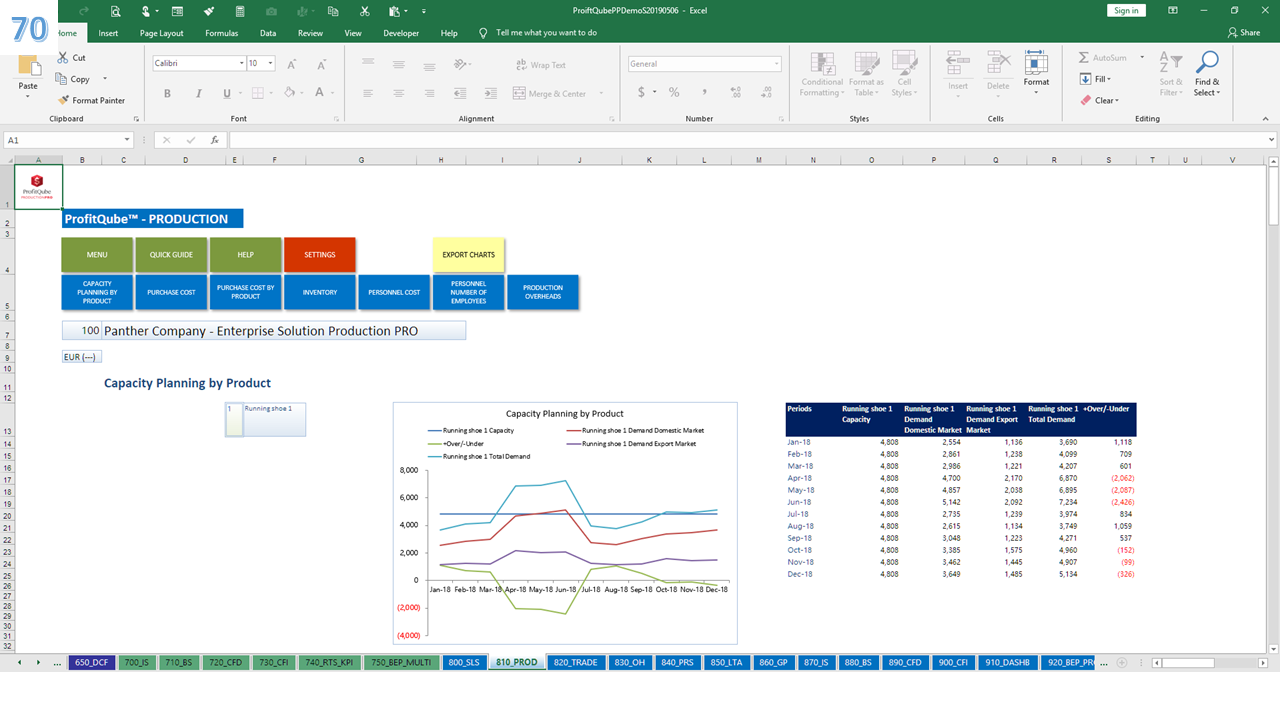Screen dimensions: 1280x720
Task: Click the Accounting dollar format icon
Action: coord(641,92)
